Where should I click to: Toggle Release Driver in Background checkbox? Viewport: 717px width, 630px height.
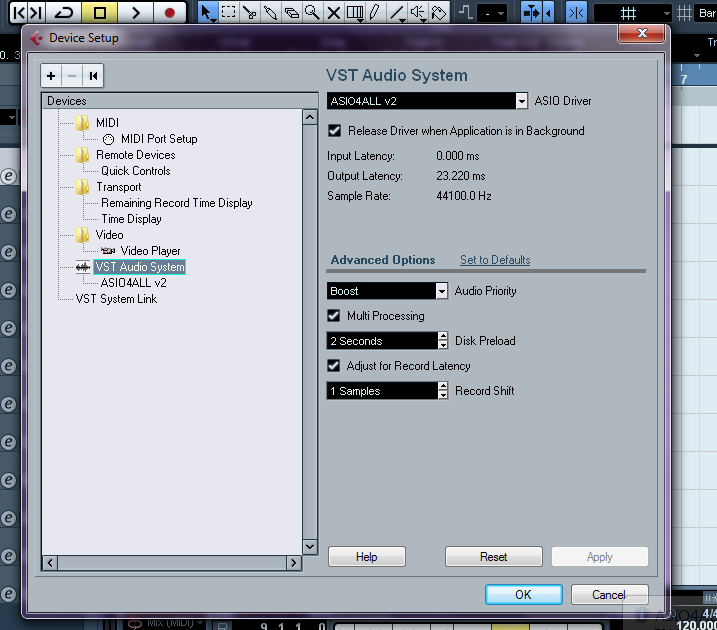pos(334,131)
